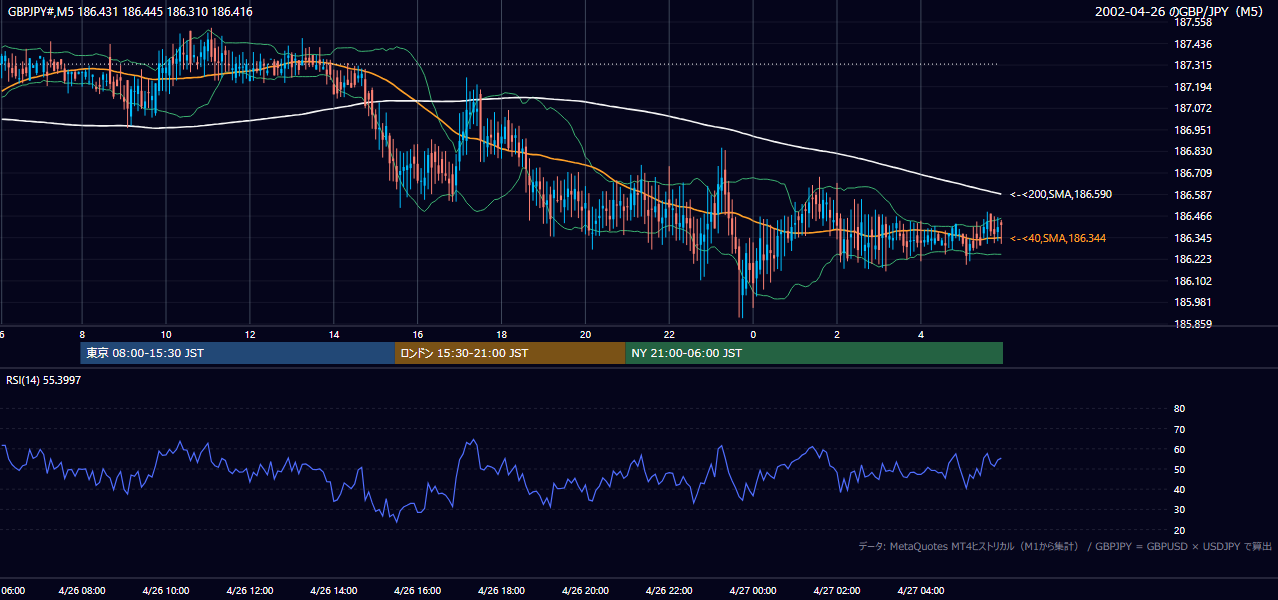This screenshot has height=600, width=1278.
Task: Click the RSI(14) 55.3997 indicator label
Action: (44, 381)
